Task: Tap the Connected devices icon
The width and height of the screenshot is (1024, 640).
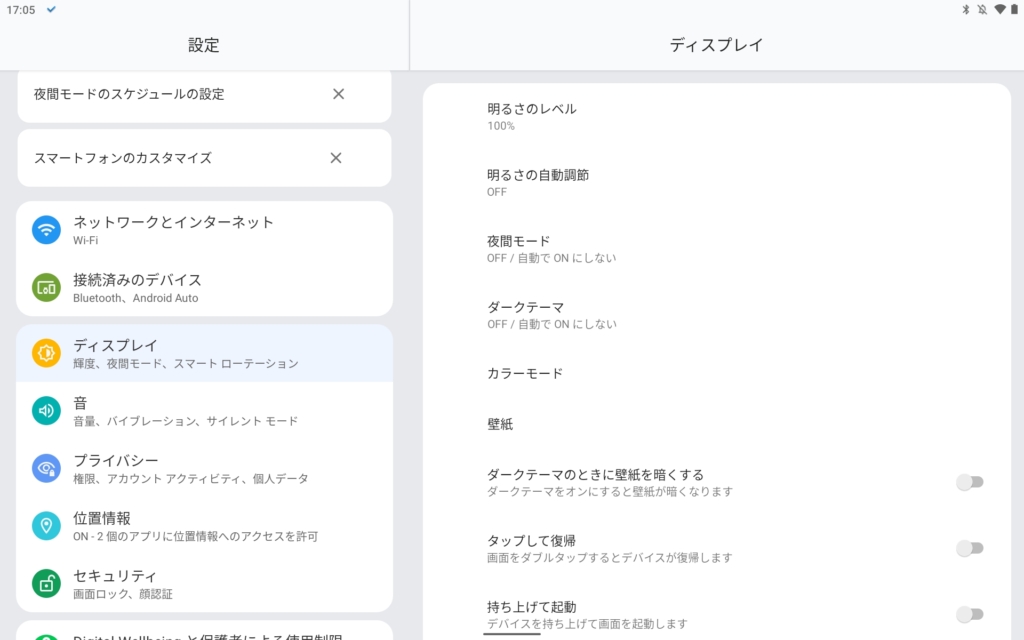Action: click(x=46, y=288)
